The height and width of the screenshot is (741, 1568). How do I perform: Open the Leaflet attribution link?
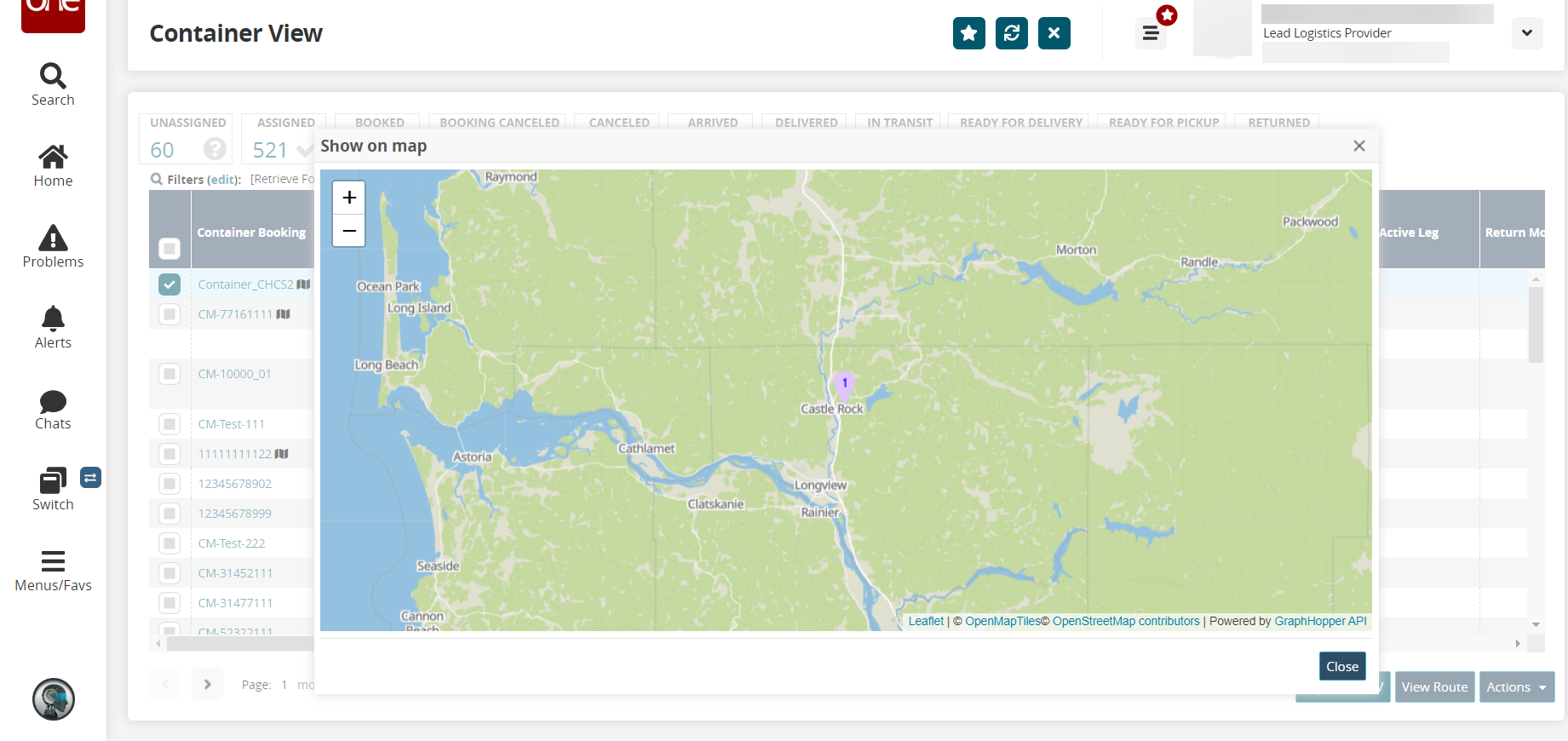(x=926, y=621)
